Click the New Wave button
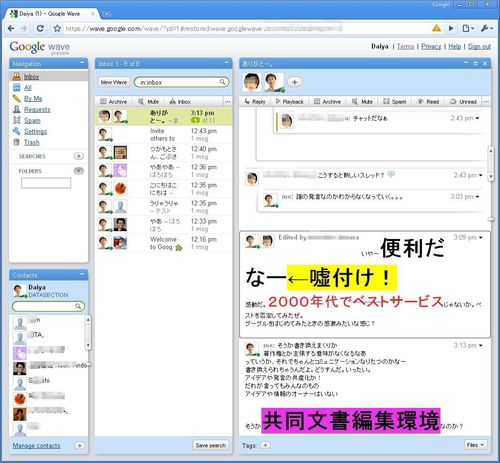Image resolution: width=500 pixels, height=463 pixels. pos(114,82)
